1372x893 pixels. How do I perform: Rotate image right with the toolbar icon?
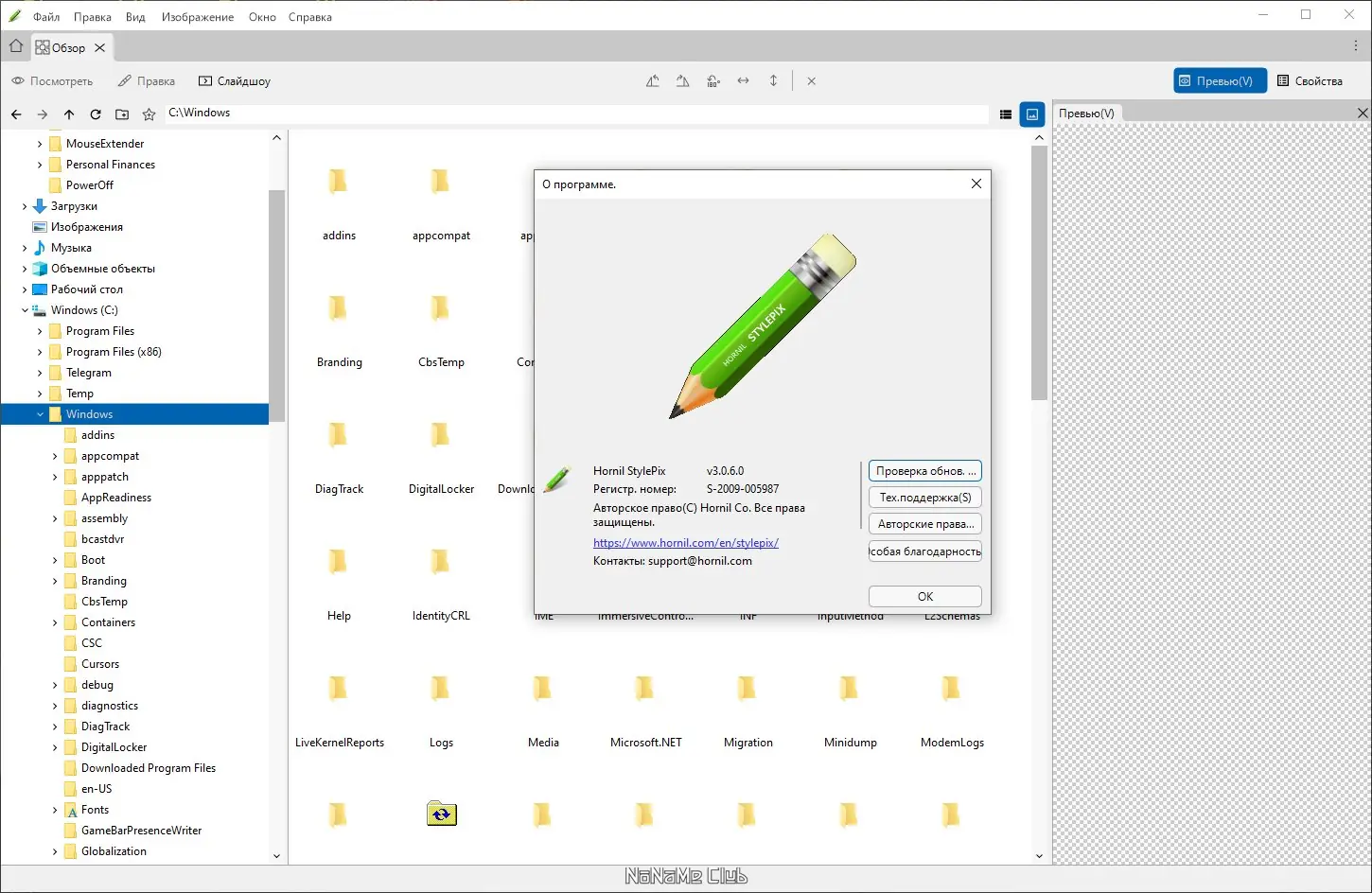point(683,81)
